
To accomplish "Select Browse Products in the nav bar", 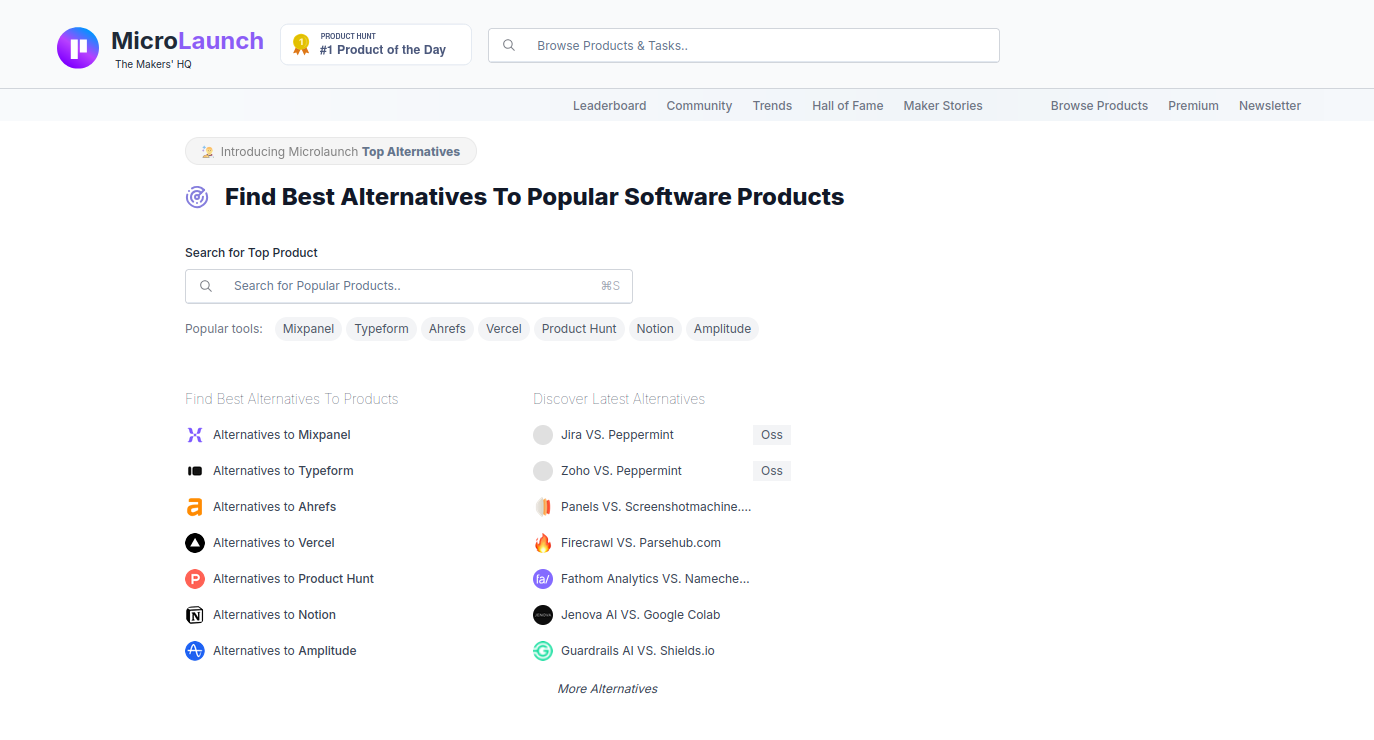I will pyautogui.click(x=1099, y=106).
